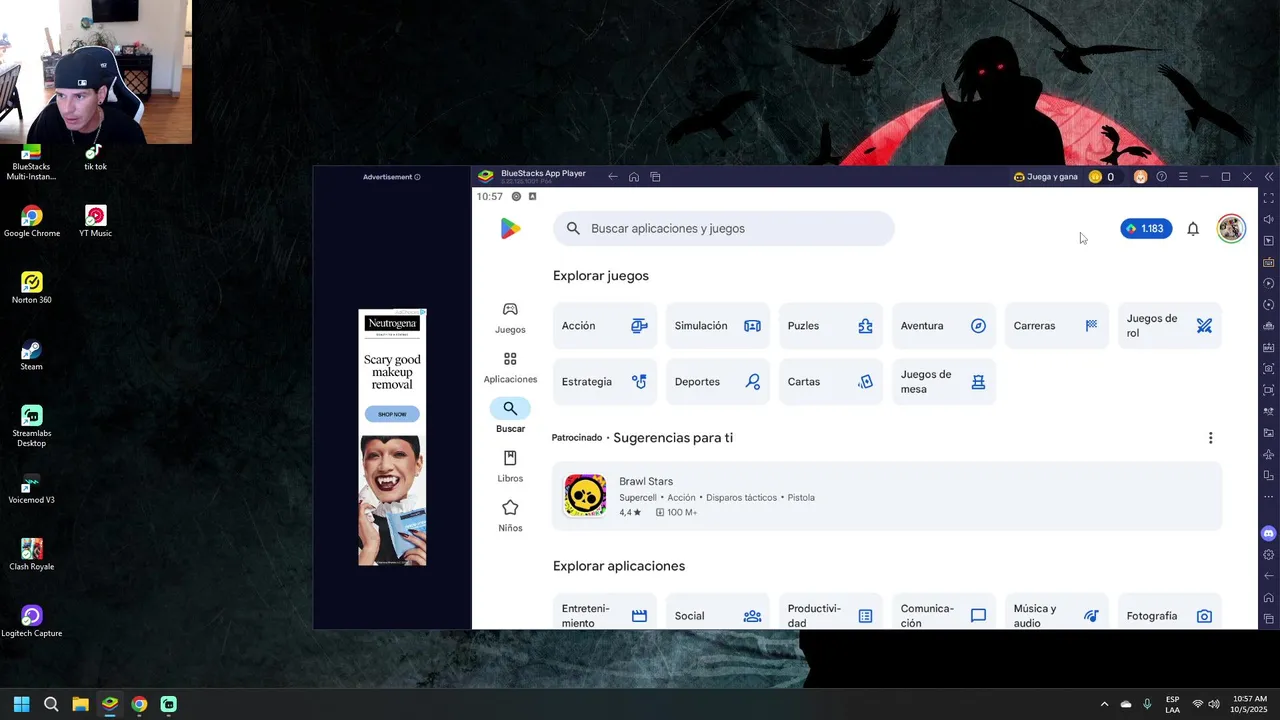Open the Juegos tab in Play Store
The image size is (1280, 720).
coord(510,318)
